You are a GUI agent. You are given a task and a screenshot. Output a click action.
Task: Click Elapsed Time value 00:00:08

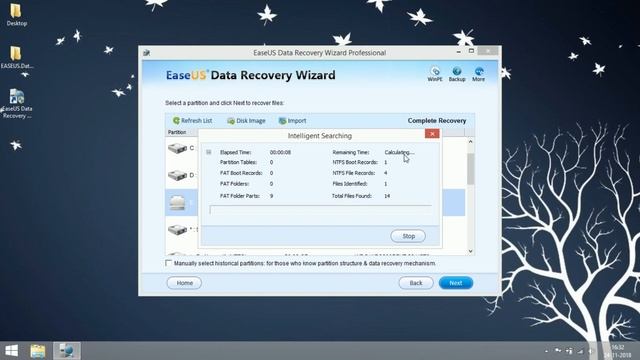click(x=280, y=152)
